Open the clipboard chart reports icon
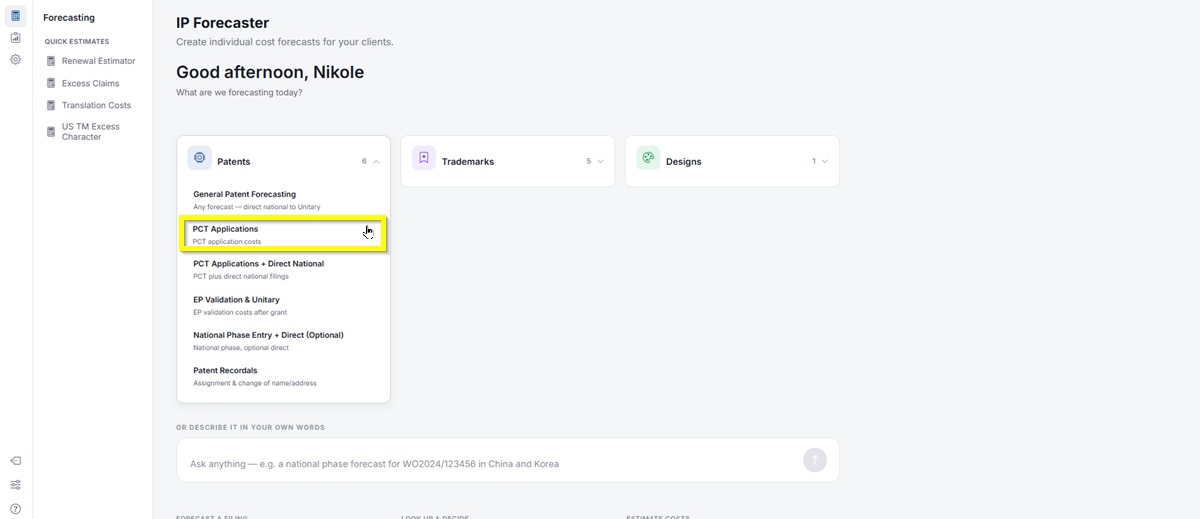This screenshot has height=519, width=1200. coord(15,38)
